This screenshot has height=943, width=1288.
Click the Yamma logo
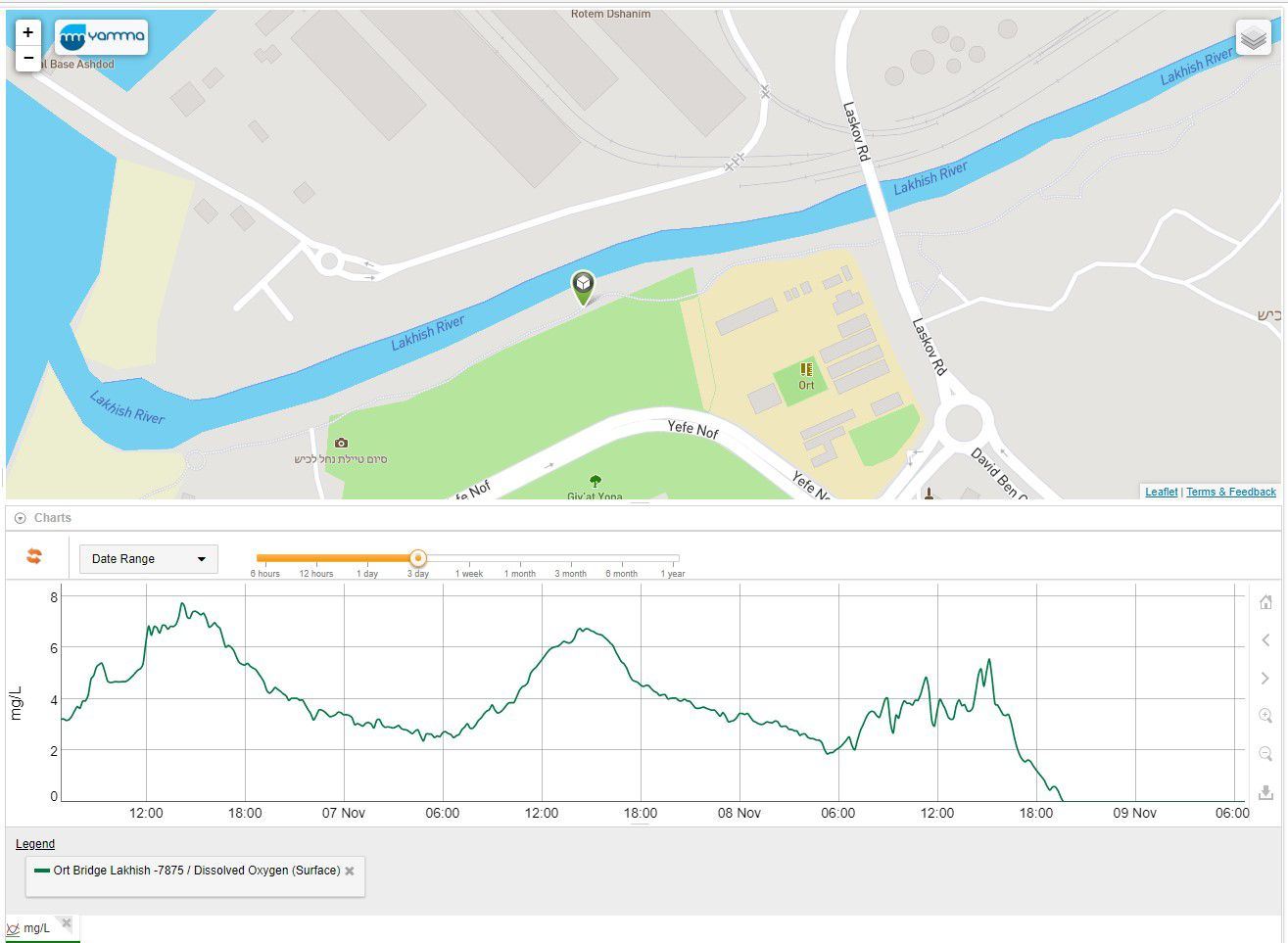point(102,38)
